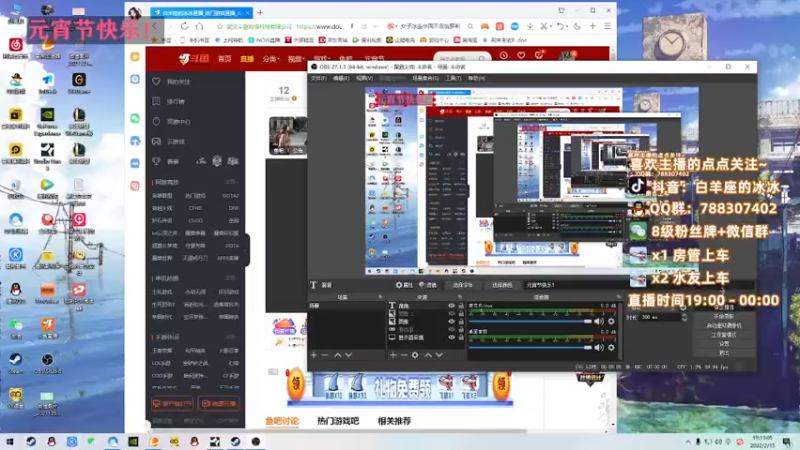
Task: Open OBS 场景集合 menu
Action: tap(425, 79)
